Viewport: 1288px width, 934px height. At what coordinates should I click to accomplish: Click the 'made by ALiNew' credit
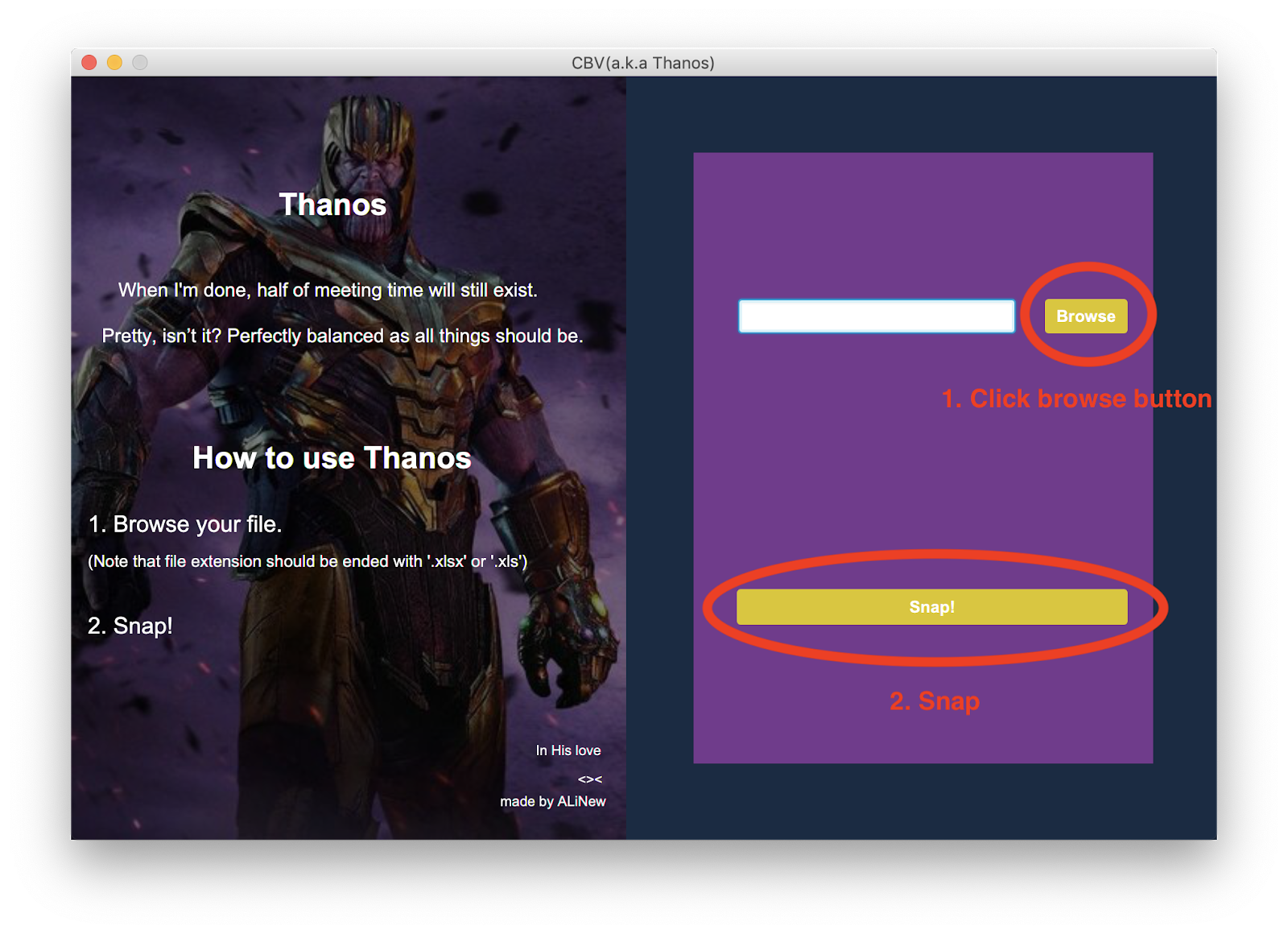pos(553,801)
